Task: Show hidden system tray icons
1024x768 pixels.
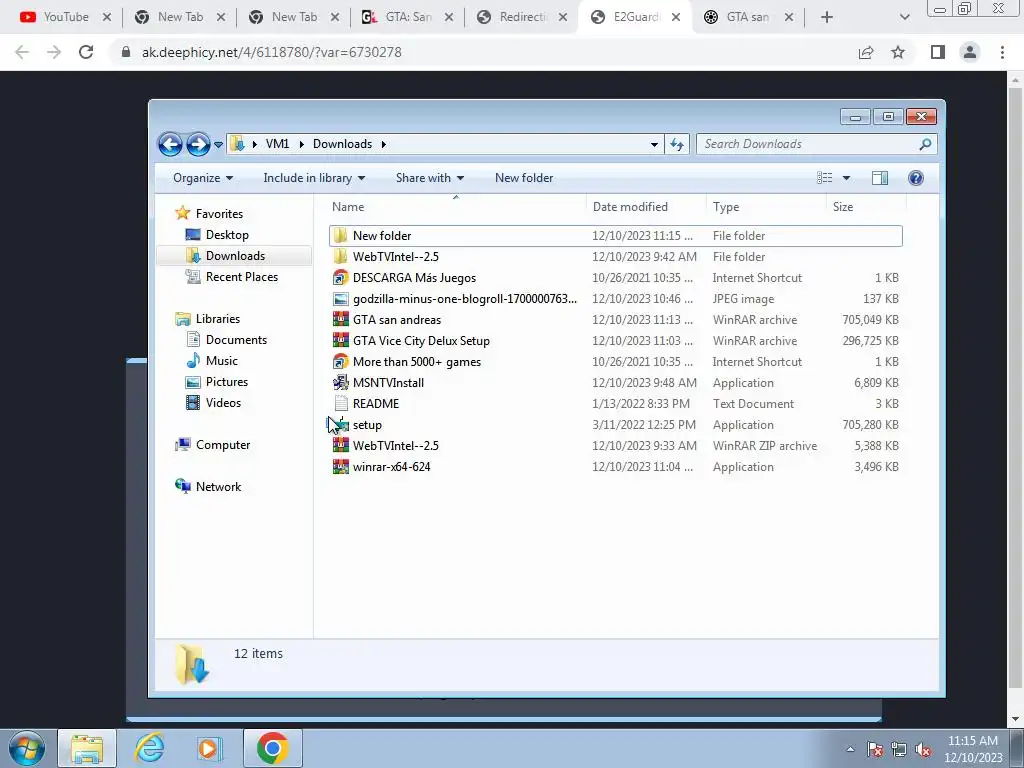Action: (850, 749)
